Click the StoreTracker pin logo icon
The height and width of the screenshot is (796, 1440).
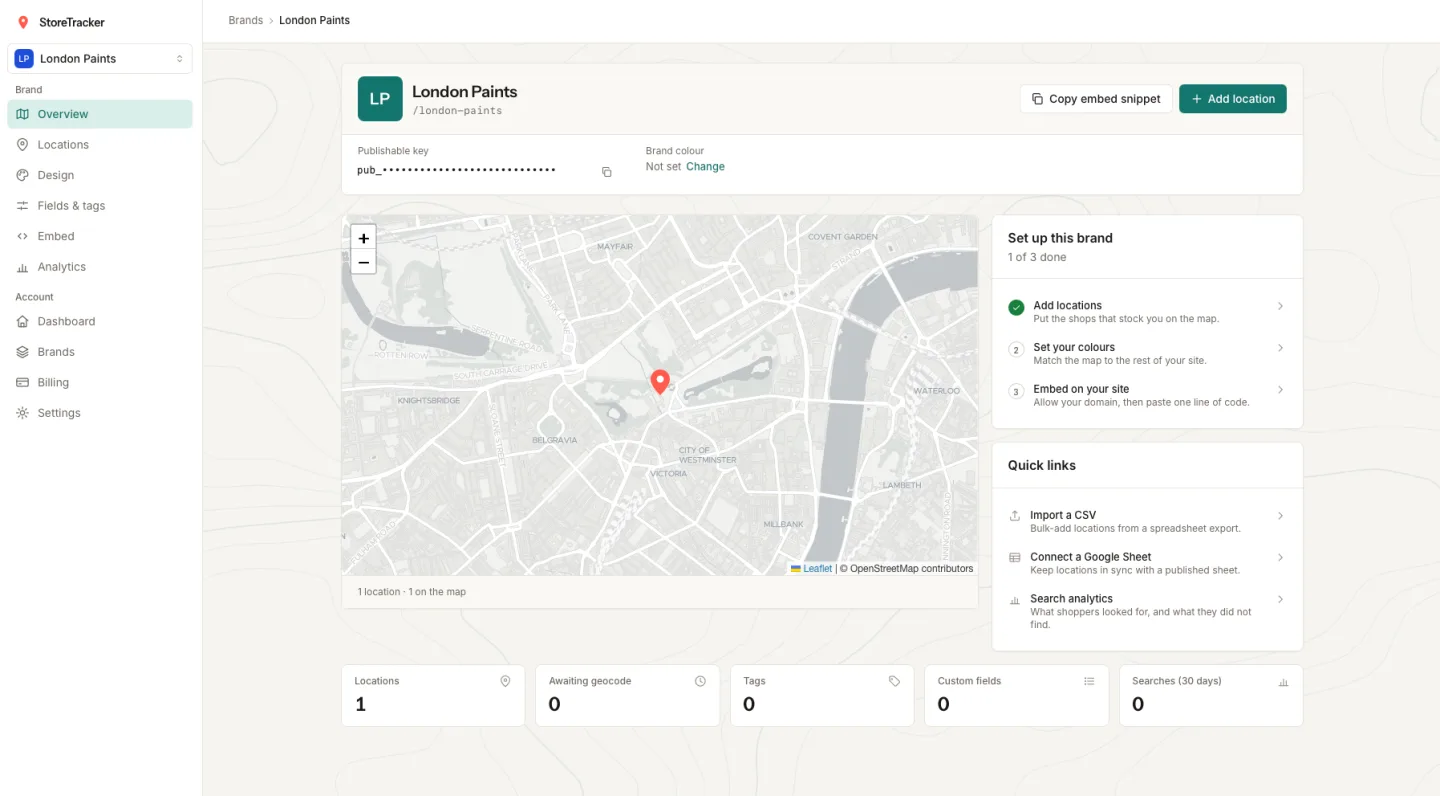23,22
